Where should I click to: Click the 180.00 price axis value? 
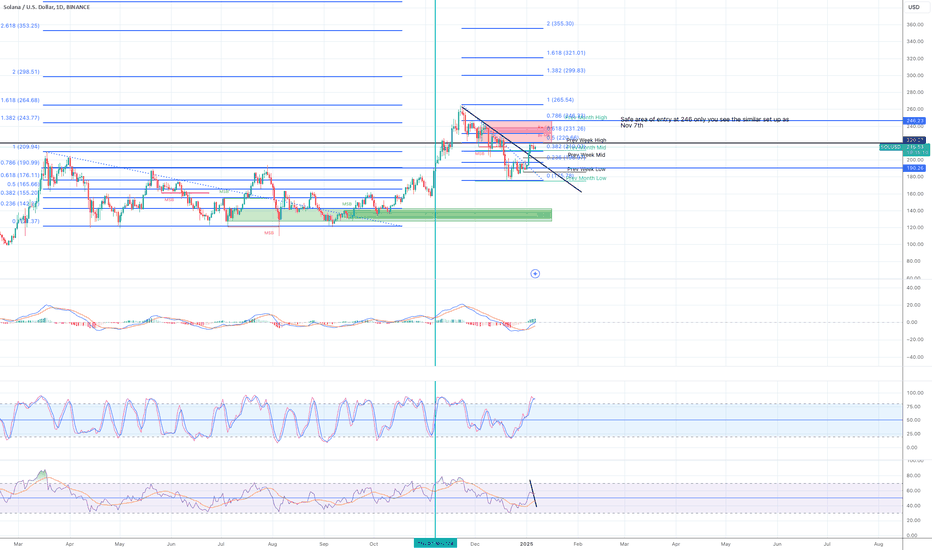click(915, 177)
